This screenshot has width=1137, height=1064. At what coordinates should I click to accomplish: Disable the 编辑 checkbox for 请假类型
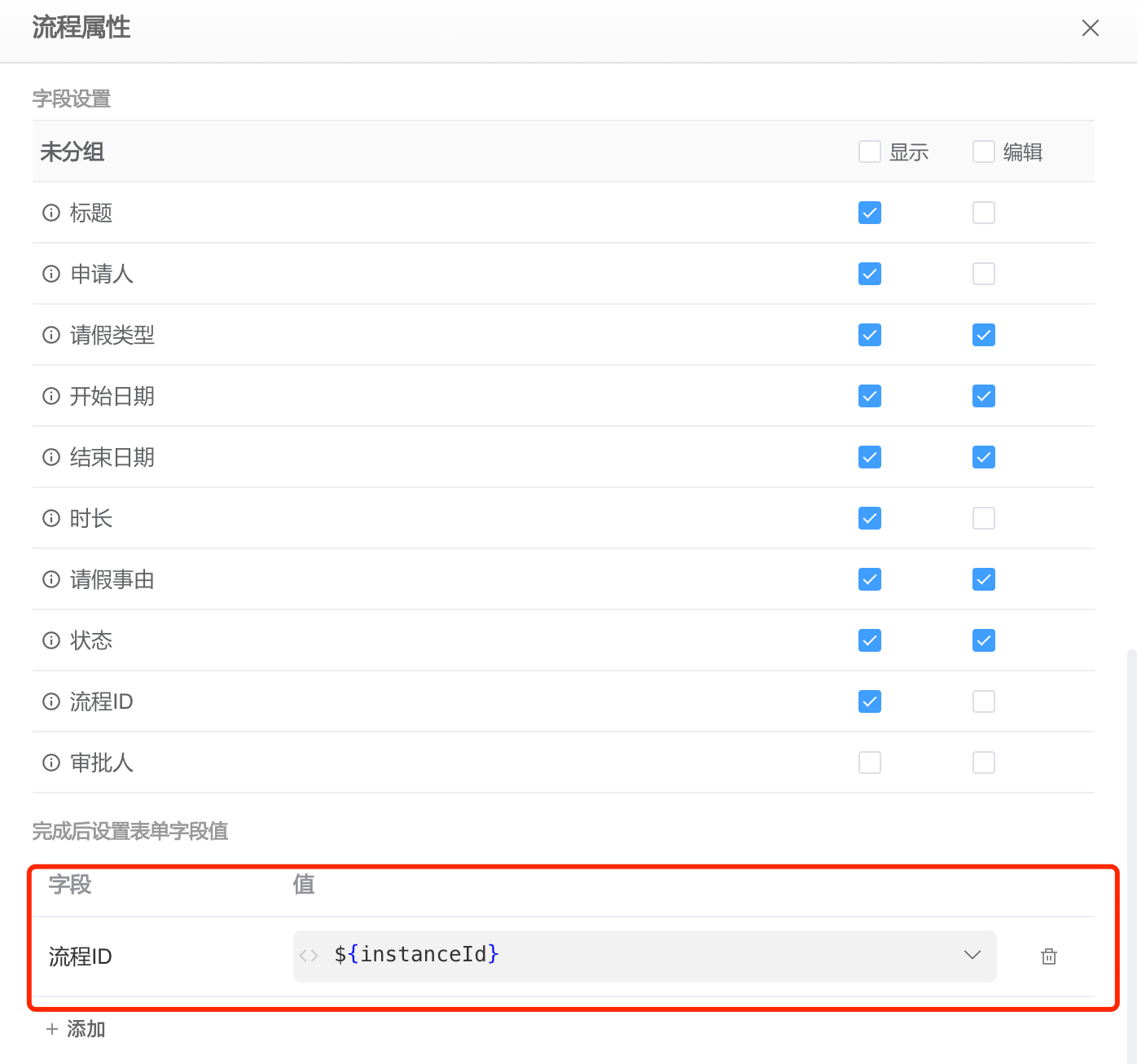tap(983, 335)
